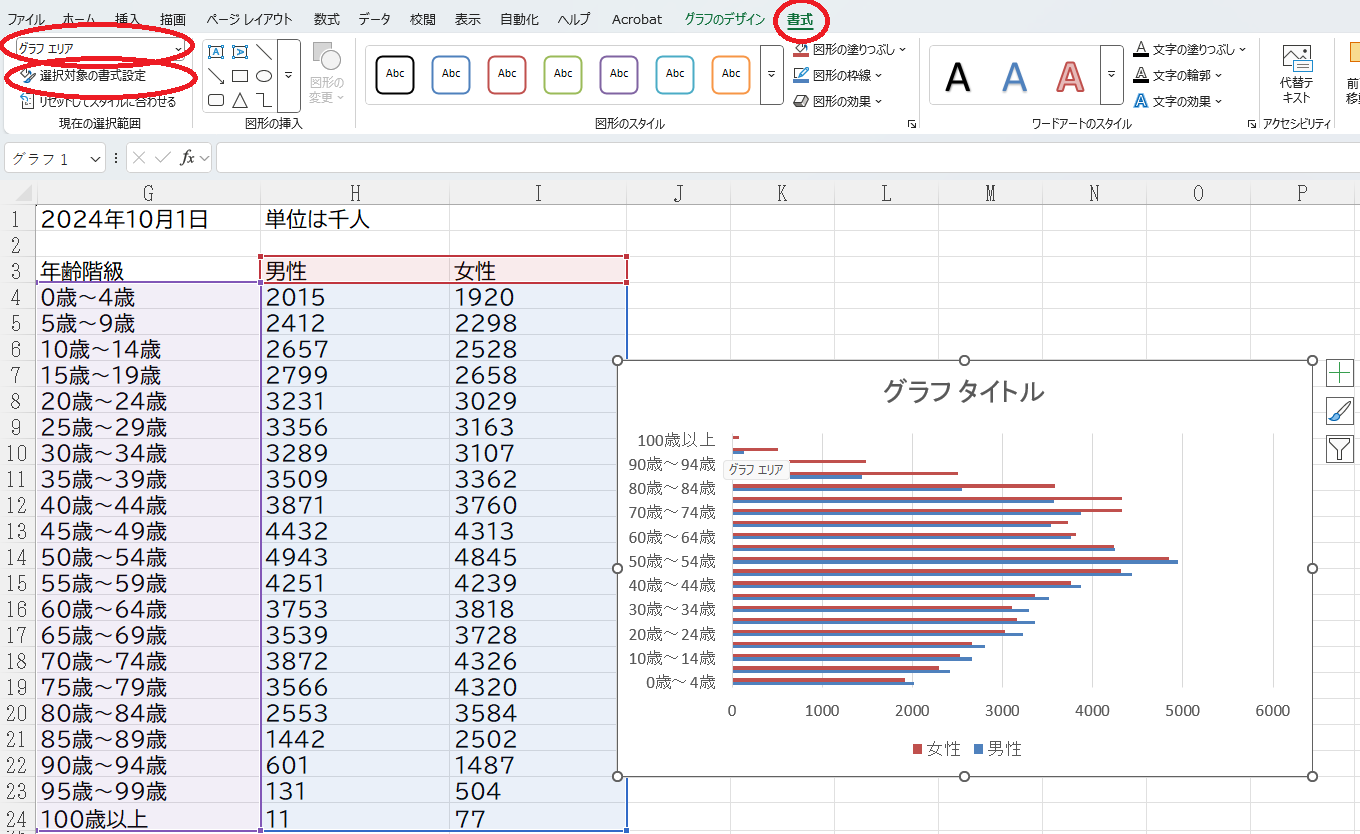The width and height of the screenshot is (1360, 834).
Task: Select cell with value 4943
Action: 354,557
